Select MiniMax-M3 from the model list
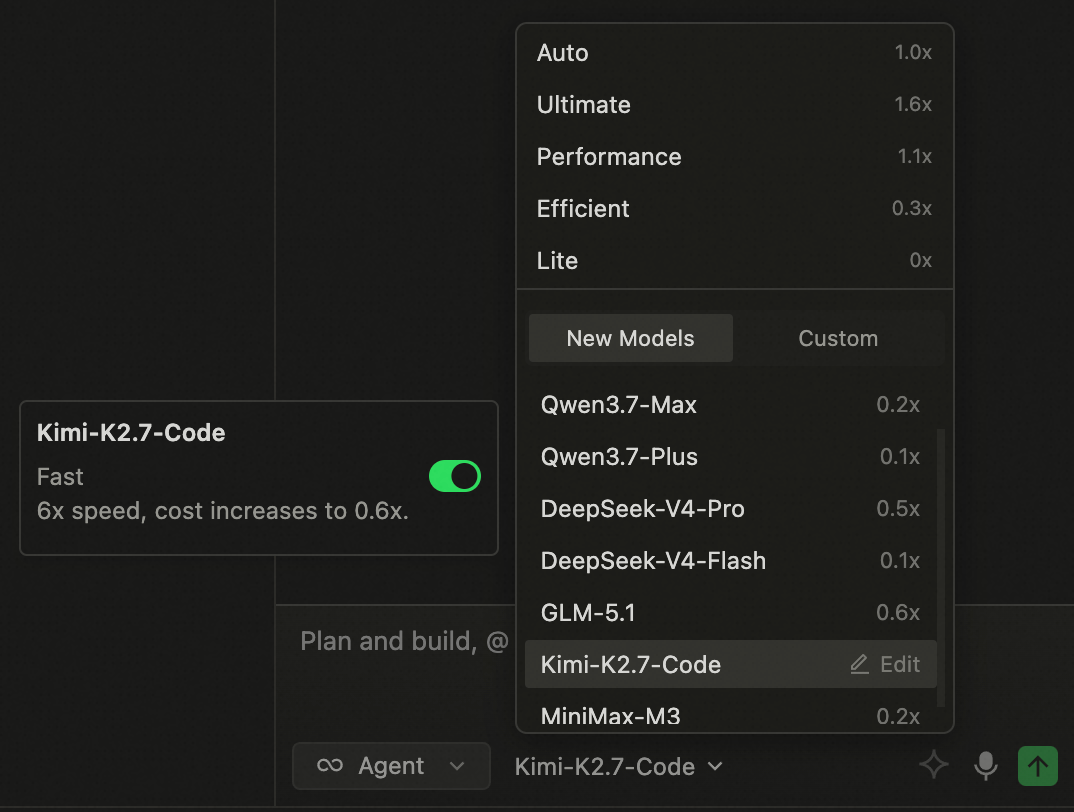The image size is (1074, 812). [x=730, y=716]
